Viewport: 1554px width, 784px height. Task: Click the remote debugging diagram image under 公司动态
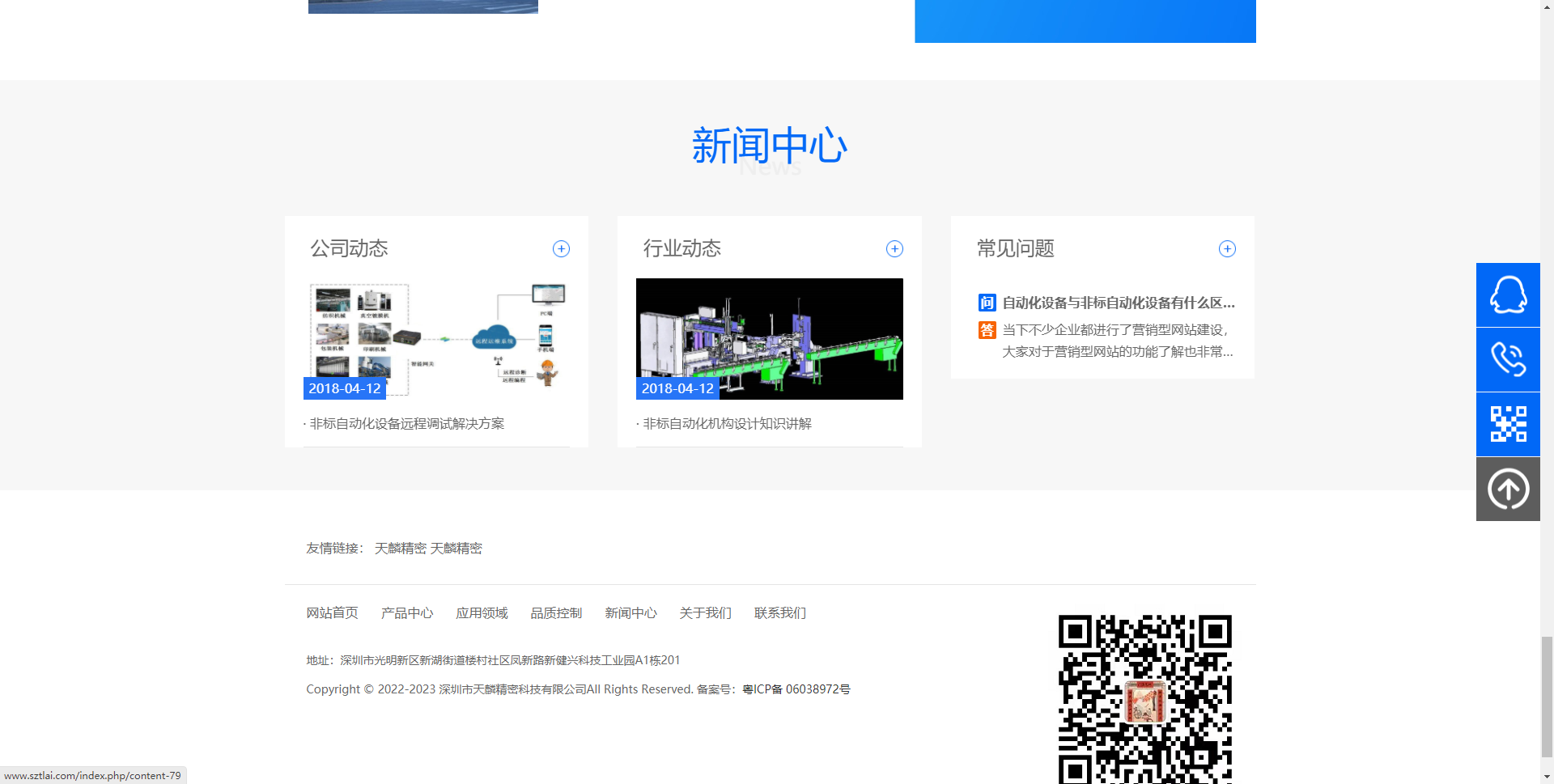tap(435, 340)
